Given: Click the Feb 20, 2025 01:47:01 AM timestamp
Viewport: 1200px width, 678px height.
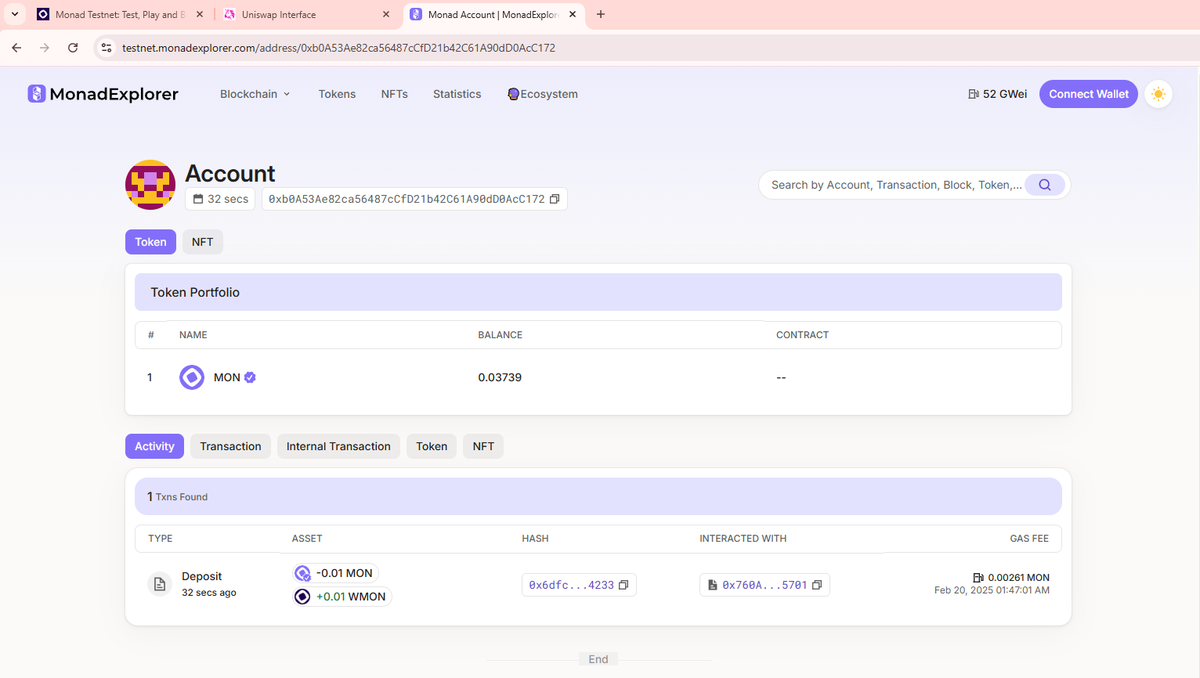Looking at the screenshot, I should click(992, 590).
